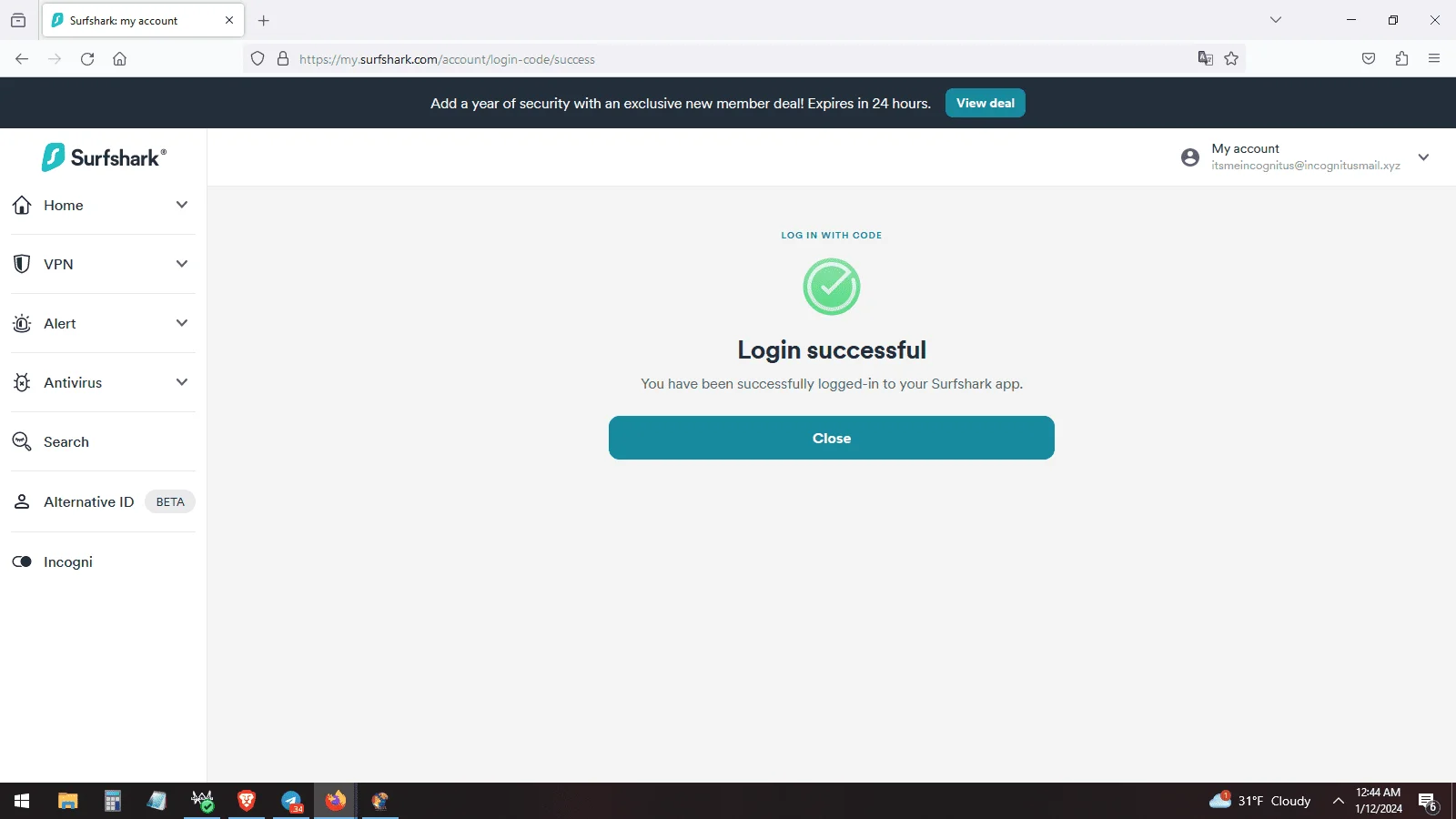Expand the Antivirus menu chevron

coord(182,382)
